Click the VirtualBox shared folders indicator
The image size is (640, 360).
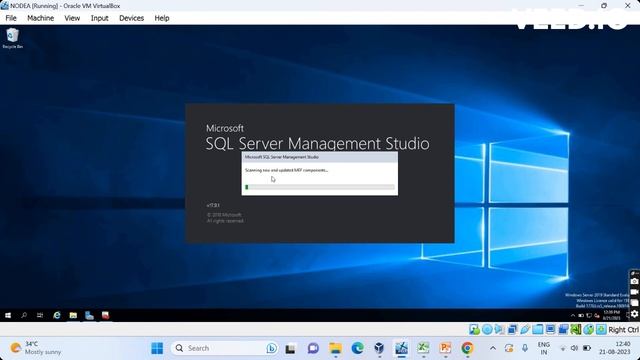click(x=538, y=329)
